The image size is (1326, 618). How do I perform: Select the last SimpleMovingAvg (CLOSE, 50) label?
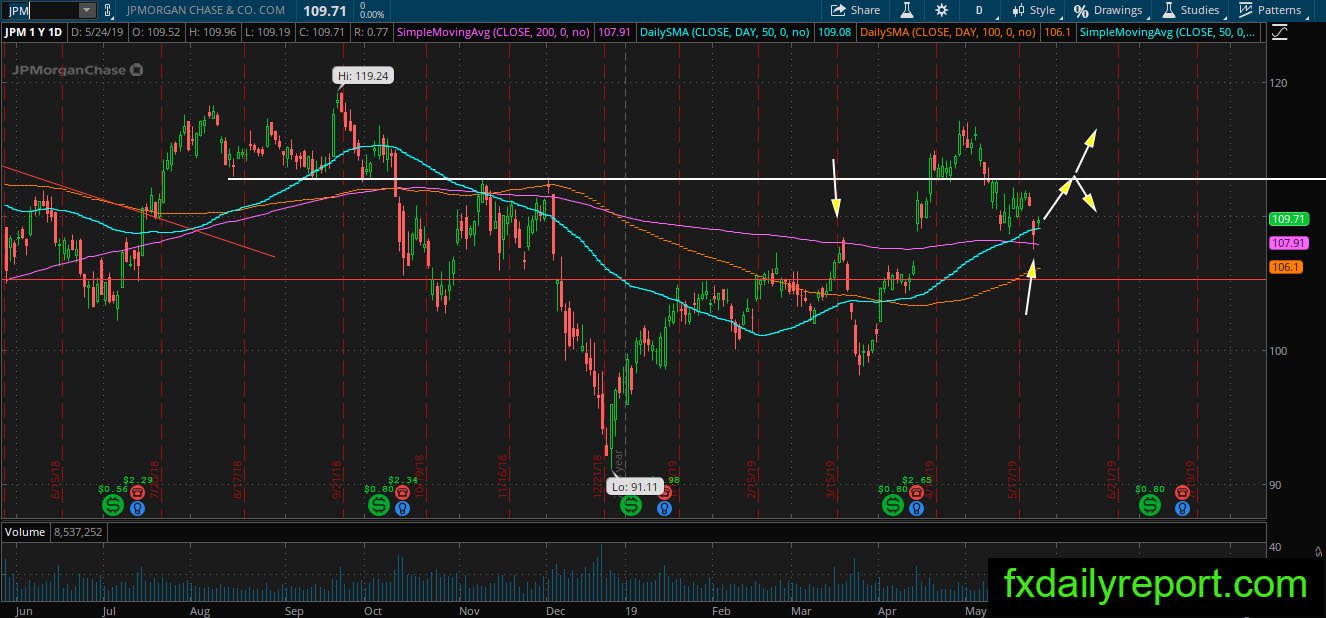(1169, 32)
